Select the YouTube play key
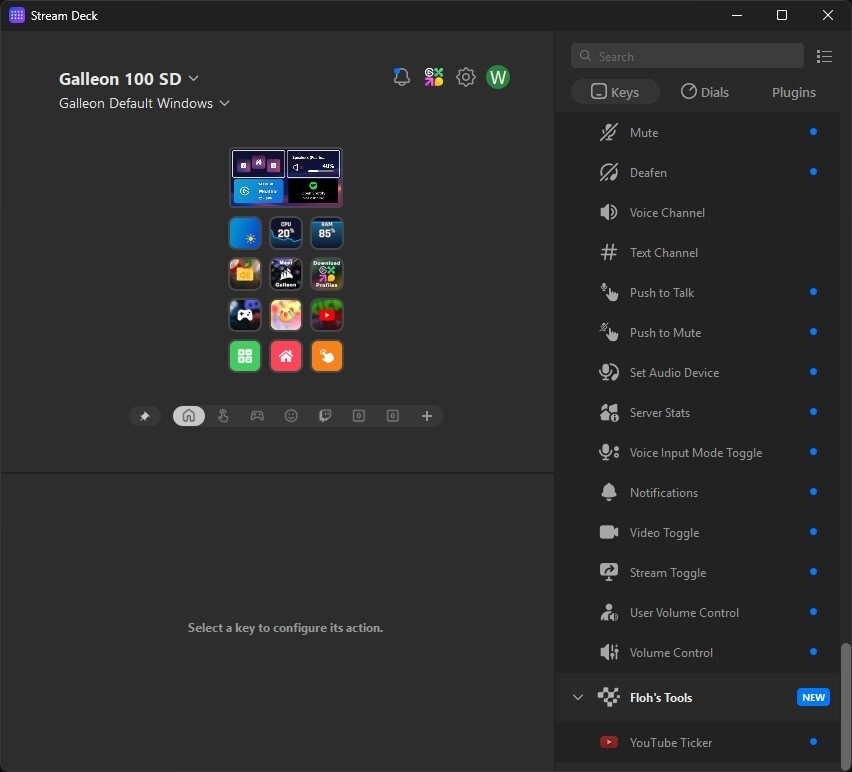This screenshot has height=772, width=852. [327, 315]
